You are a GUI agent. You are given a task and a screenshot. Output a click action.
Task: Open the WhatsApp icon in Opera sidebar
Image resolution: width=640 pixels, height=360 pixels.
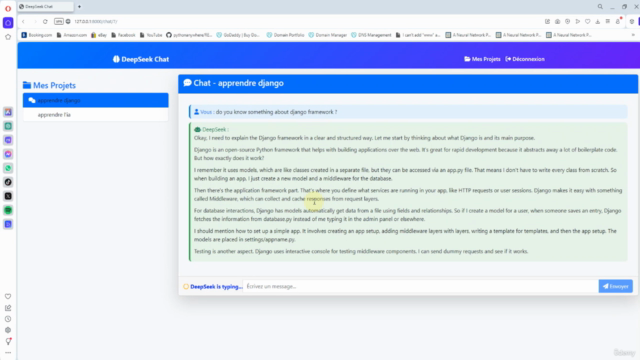click(8, 168)
